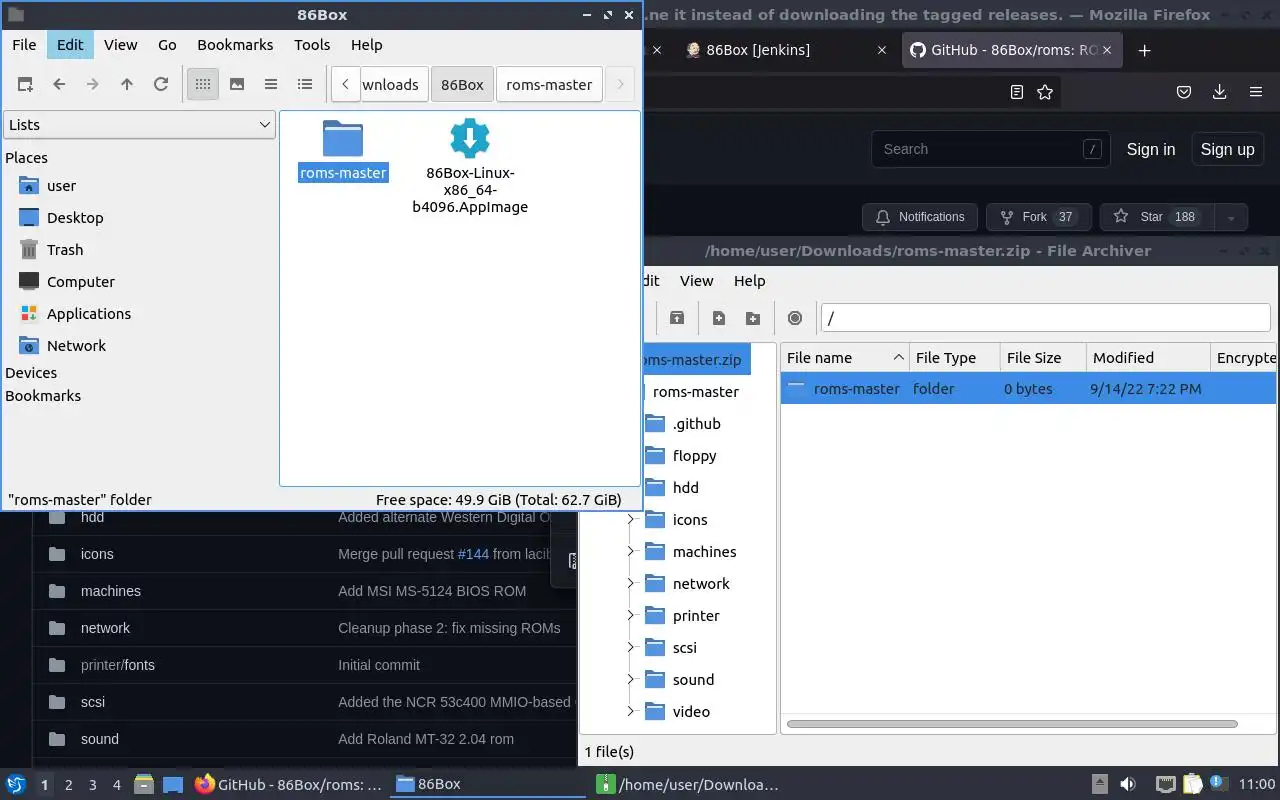
Task: Click GitHub Sign in link
Action: click(x=1151, y=149)
